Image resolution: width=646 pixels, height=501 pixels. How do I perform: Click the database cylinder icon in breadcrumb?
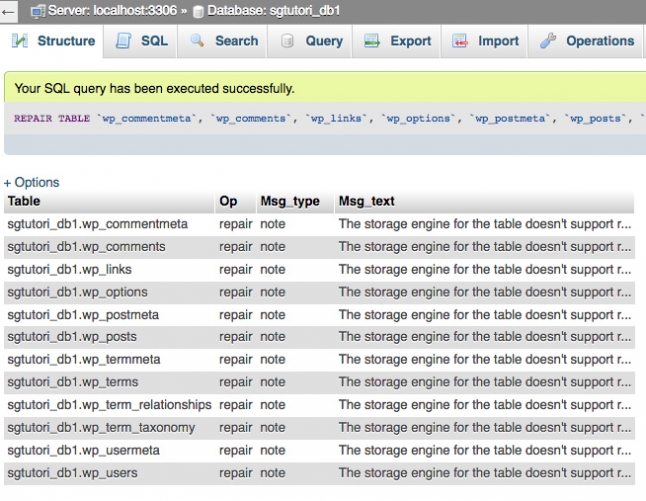[x=199, y=12]
